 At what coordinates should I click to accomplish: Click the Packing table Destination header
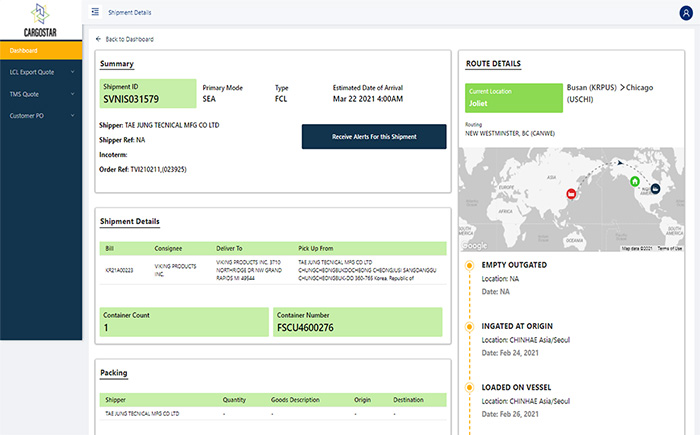coord(408,400)
